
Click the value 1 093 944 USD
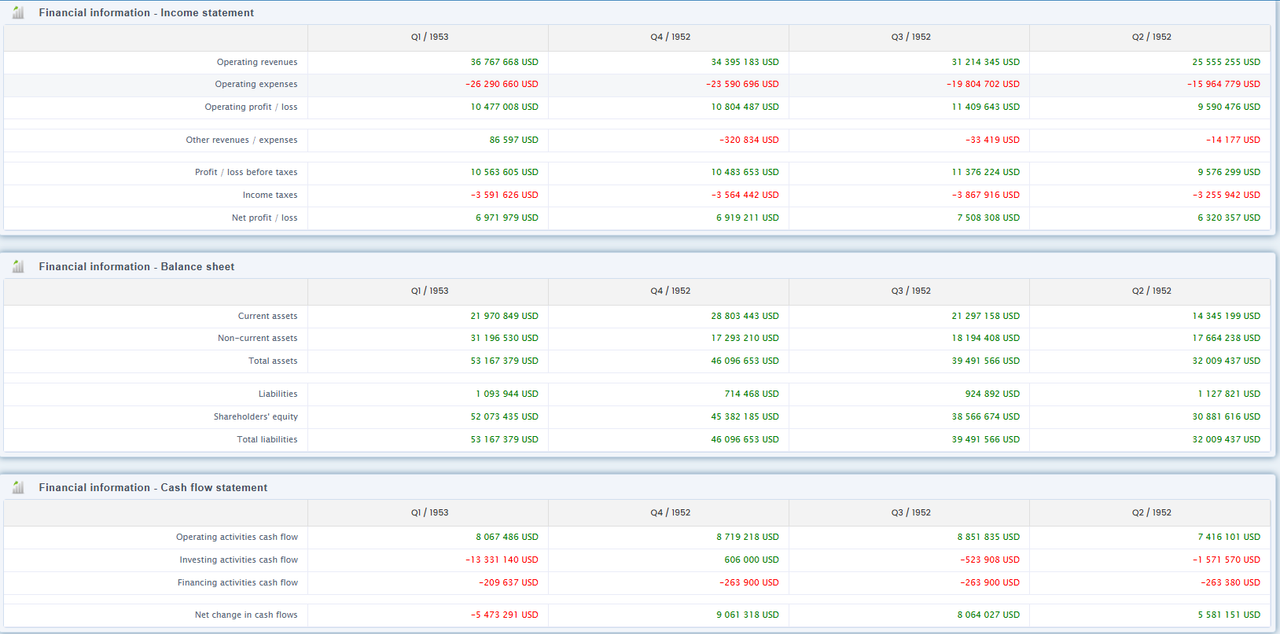[x=507, y=394]
